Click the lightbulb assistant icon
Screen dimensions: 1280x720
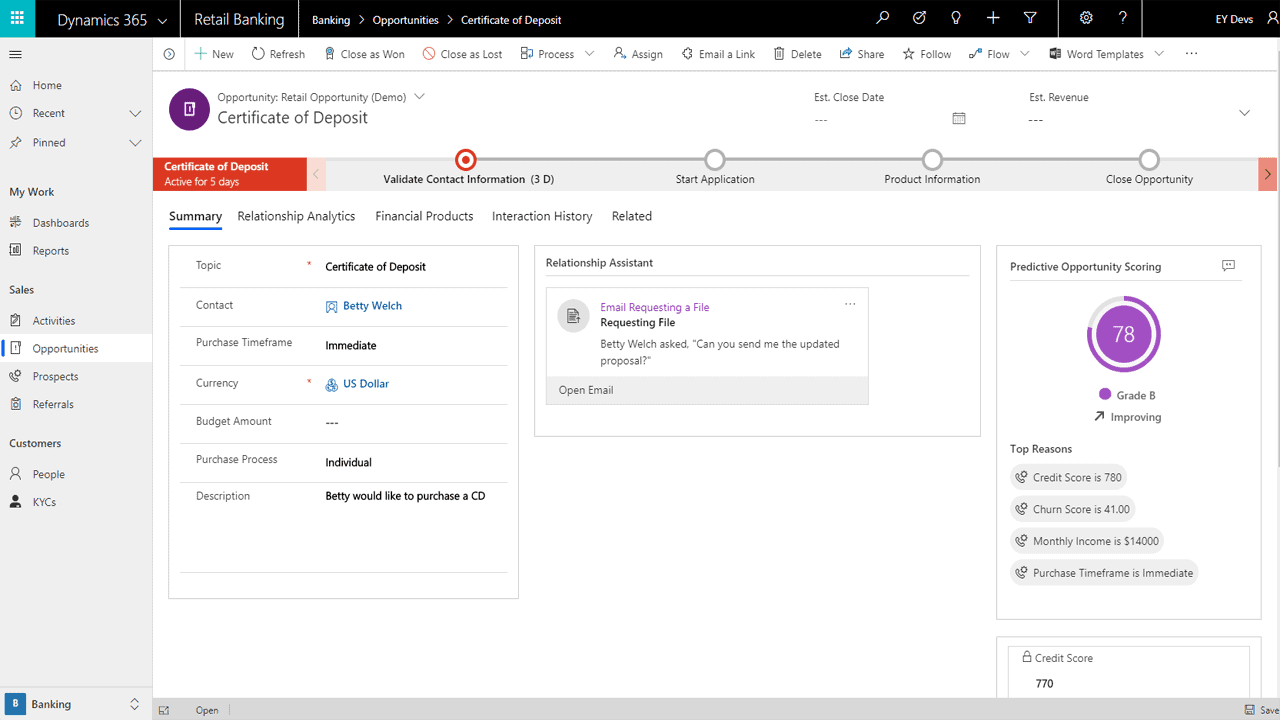click(956, 19)
